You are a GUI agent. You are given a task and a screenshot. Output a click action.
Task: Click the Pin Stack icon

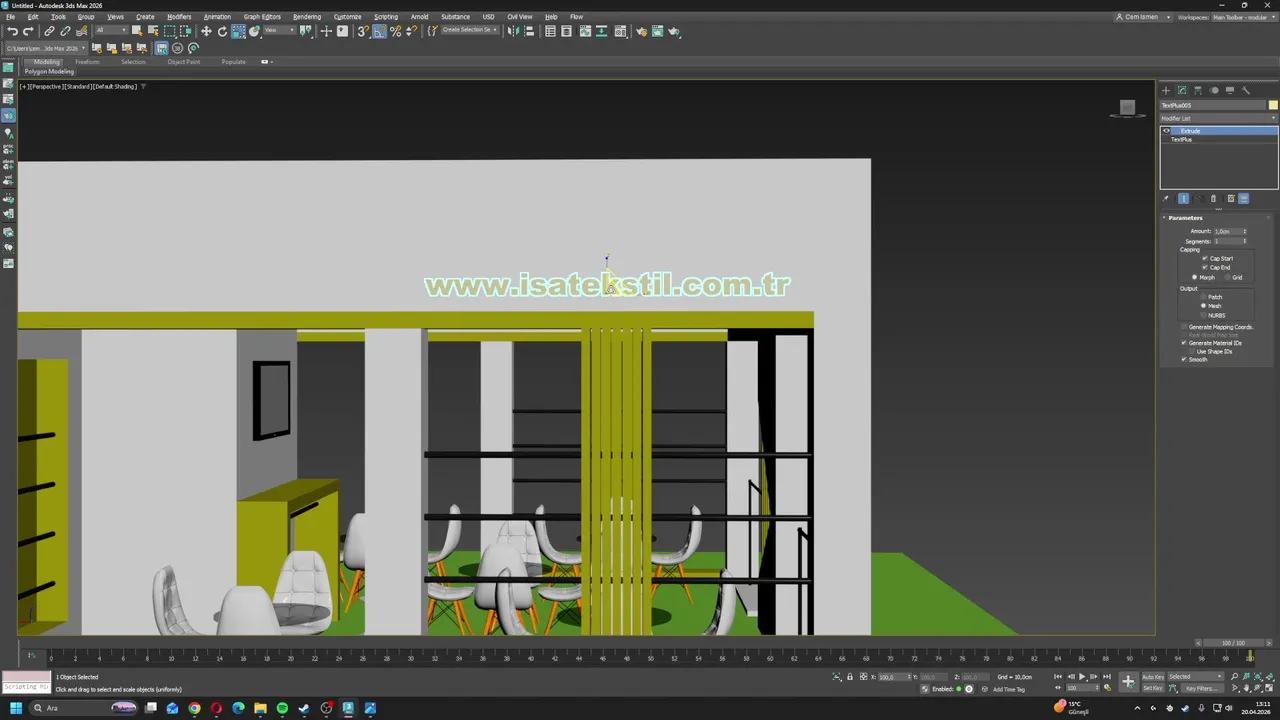pyautogui.click(x=1165, y=198)
